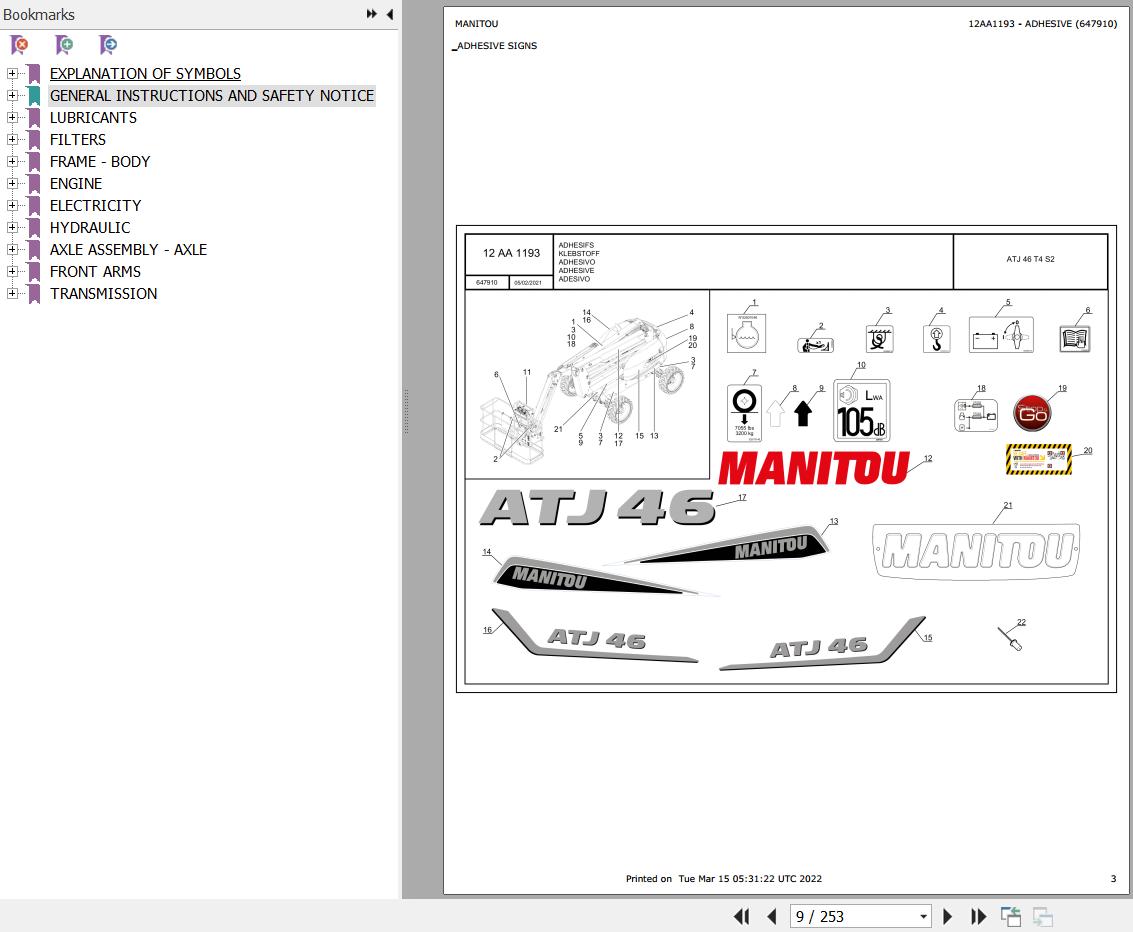Viewport: 1133px width, 932px height.
Task: Expand the ELECTRICITY bookmark
Action: click(10, 206)
